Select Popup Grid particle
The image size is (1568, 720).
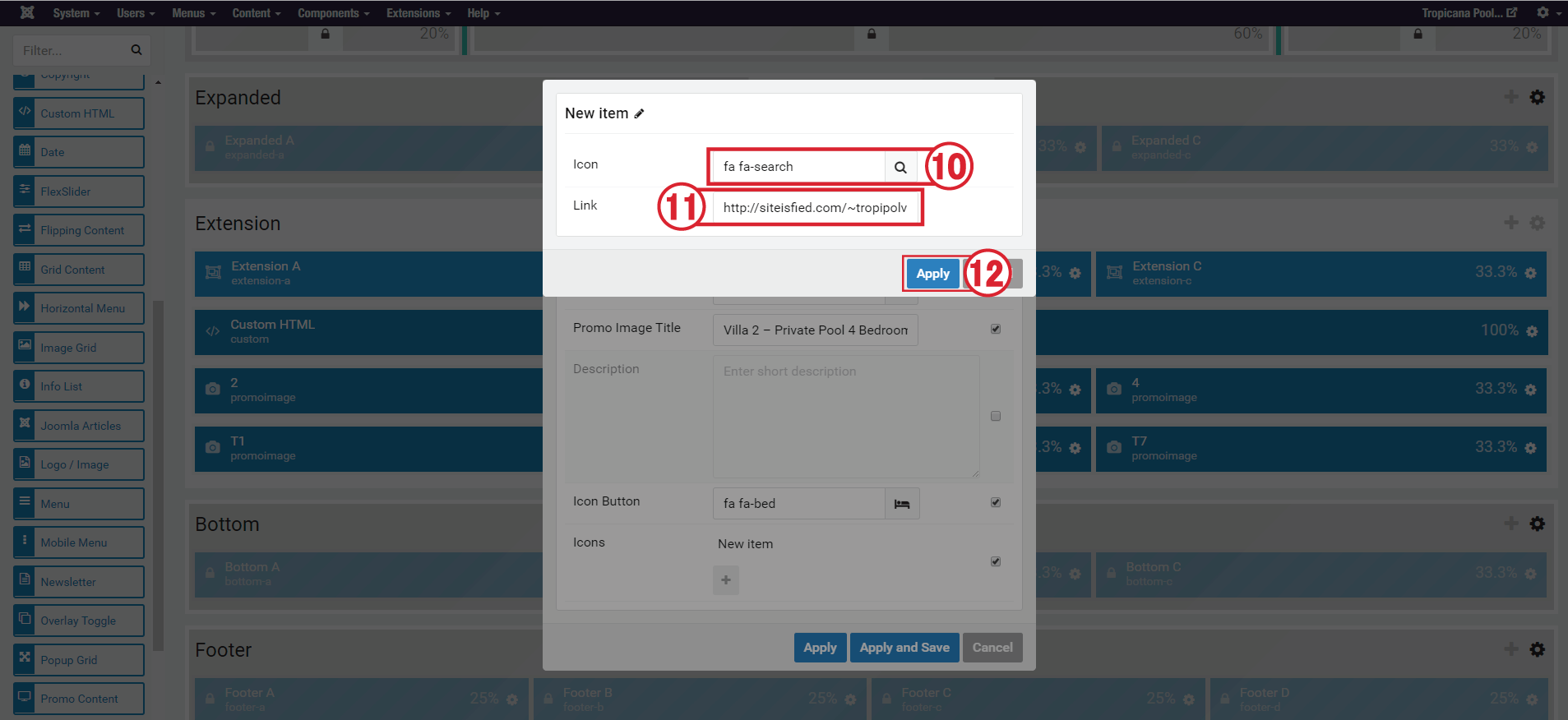(x=79, y=660)
